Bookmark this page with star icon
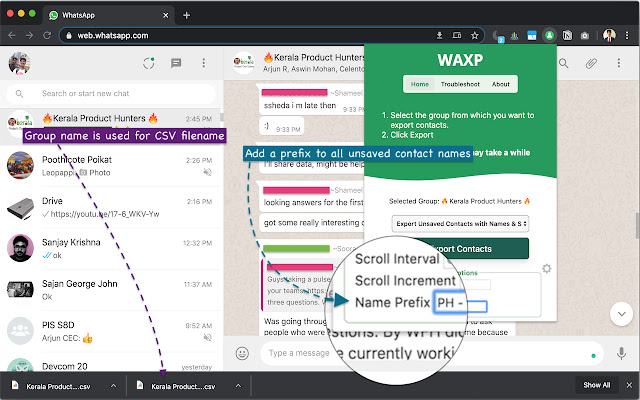Viewport: 640px width, 400px height. click(474, 36)
